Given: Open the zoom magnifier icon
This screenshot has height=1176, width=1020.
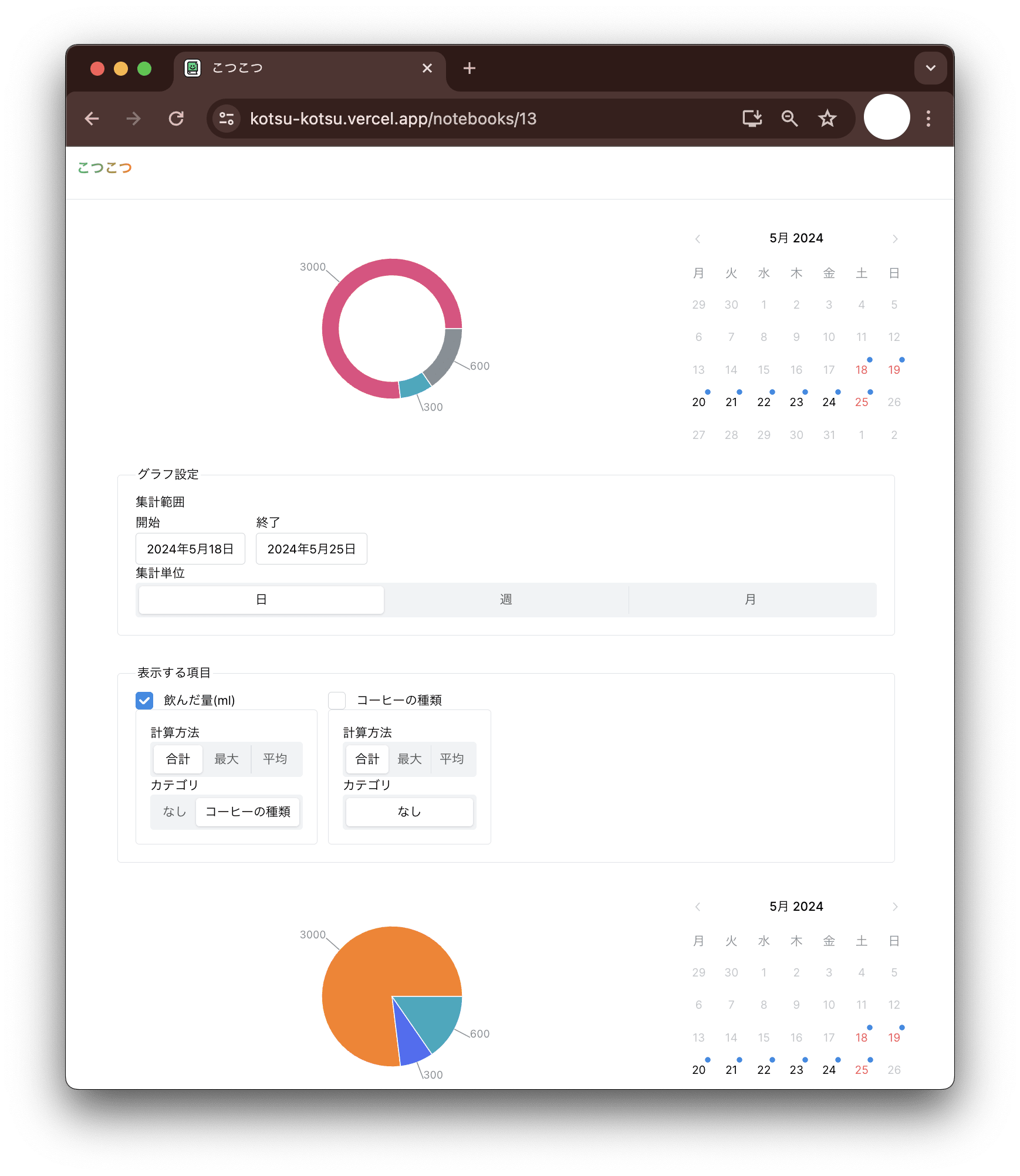Looking at the screenshot, I should pos(789,119).
